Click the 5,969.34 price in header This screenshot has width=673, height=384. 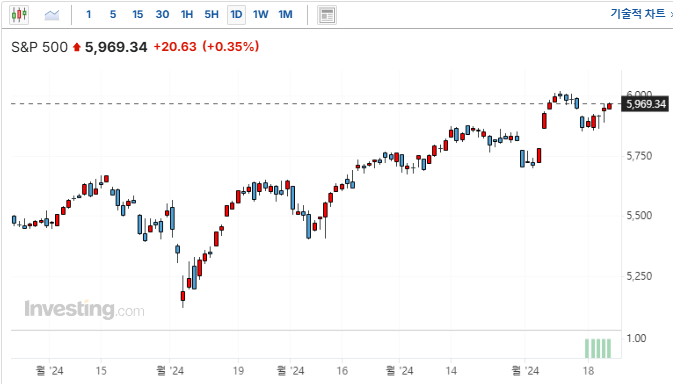(116, 47)
